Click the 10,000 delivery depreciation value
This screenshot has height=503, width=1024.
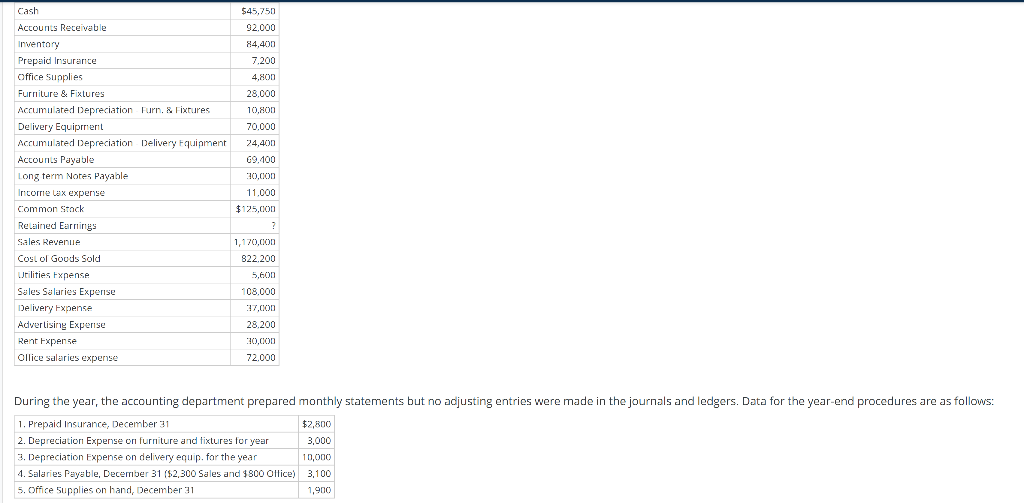point(319,457)
